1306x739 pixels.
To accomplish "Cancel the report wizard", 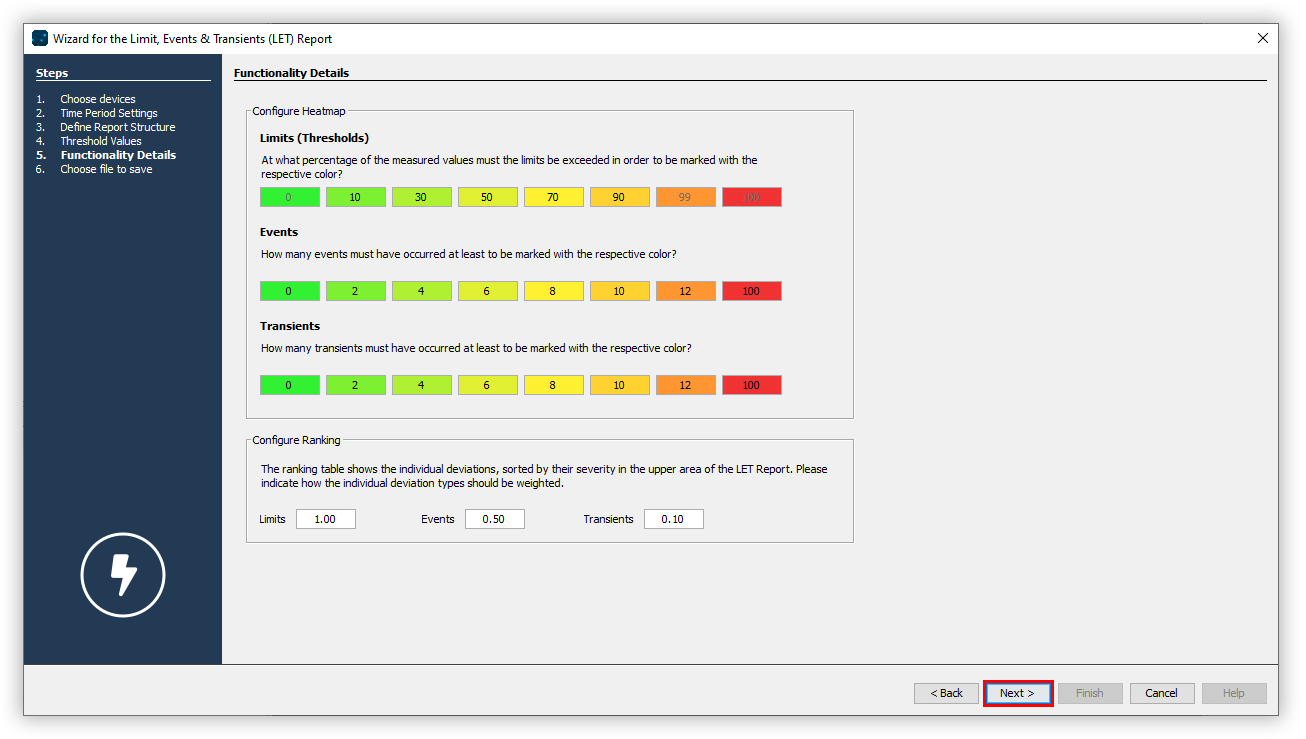I will [1160, 693].
